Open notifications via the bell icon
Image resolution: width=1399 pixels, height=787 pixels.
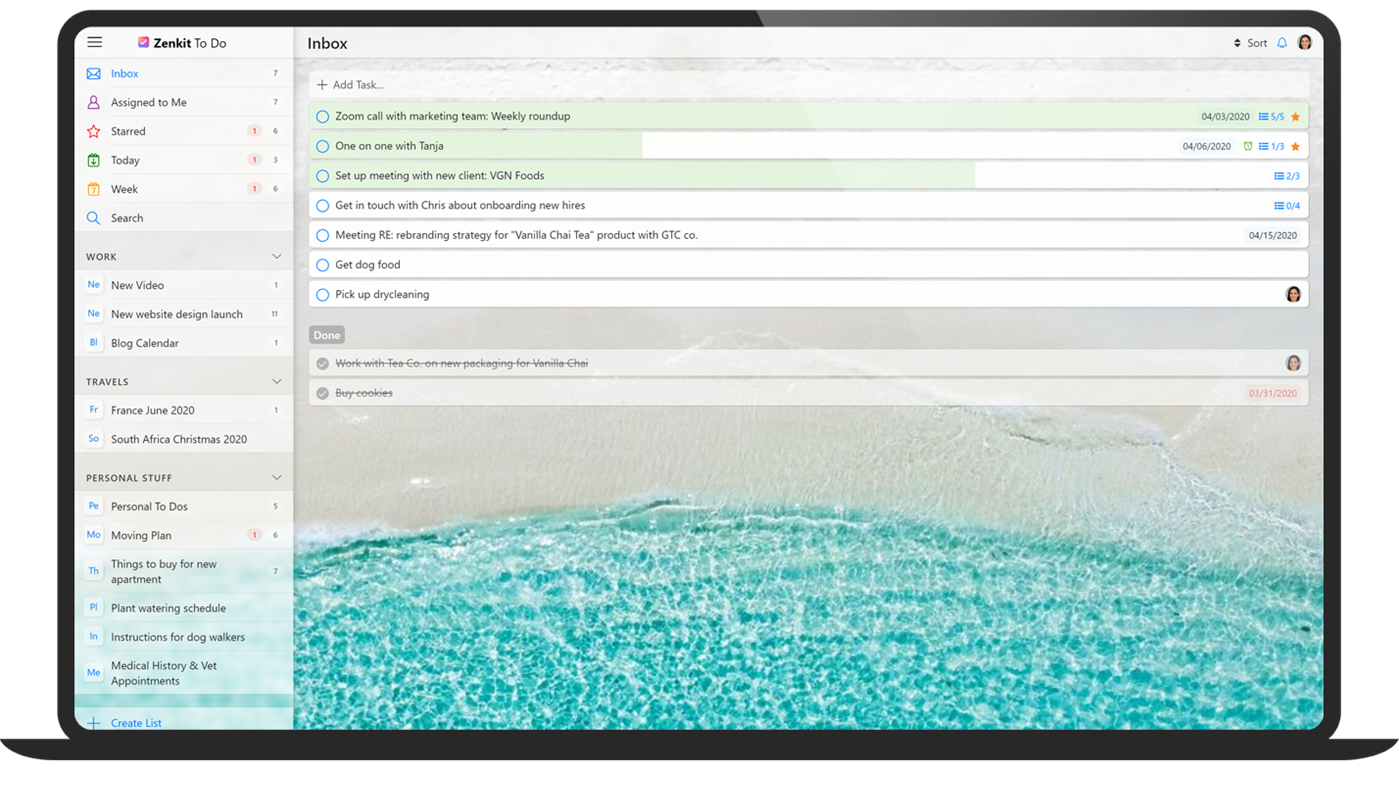1282,42
